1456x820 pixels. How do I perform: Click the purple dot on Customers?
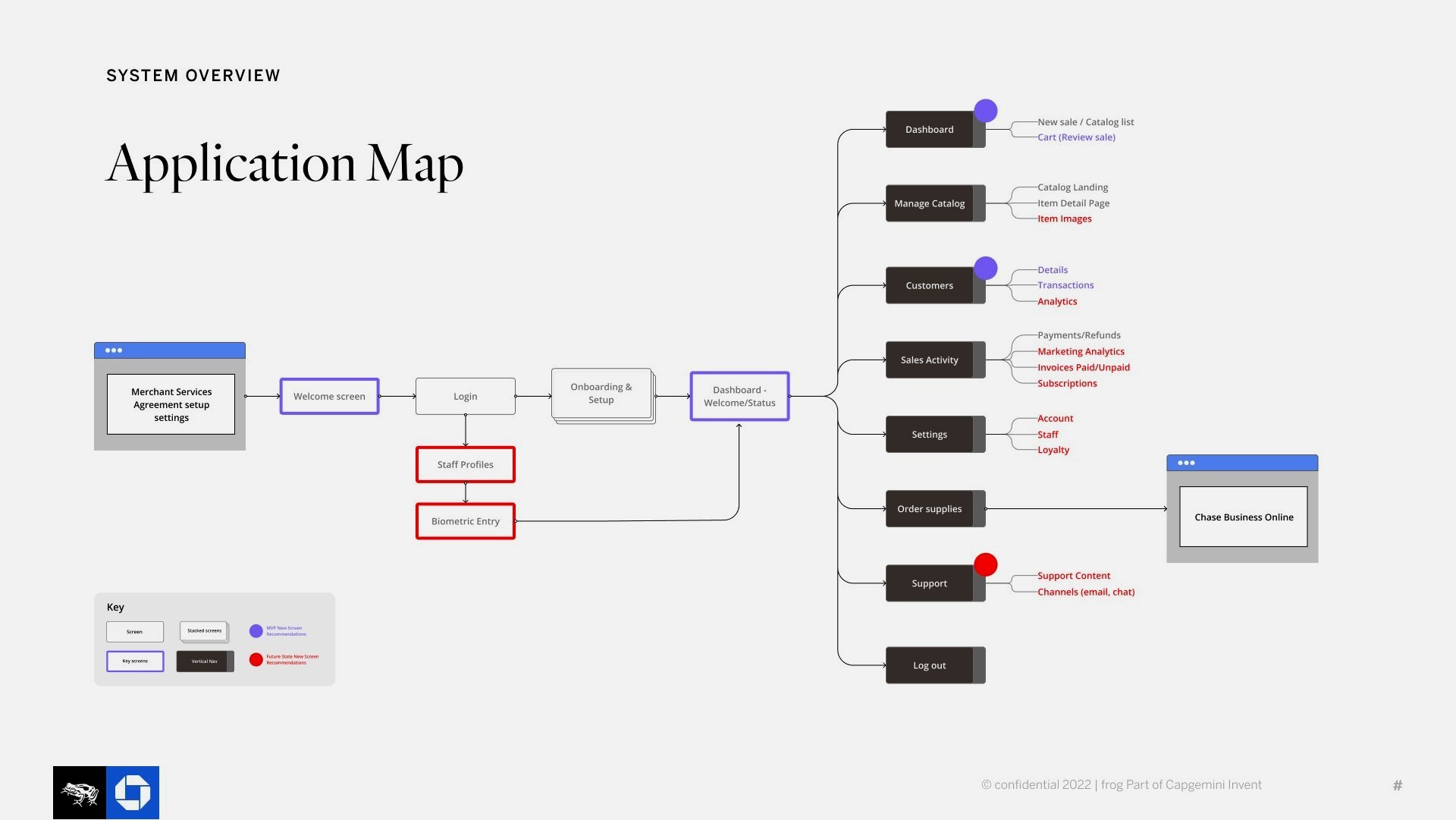985,268
